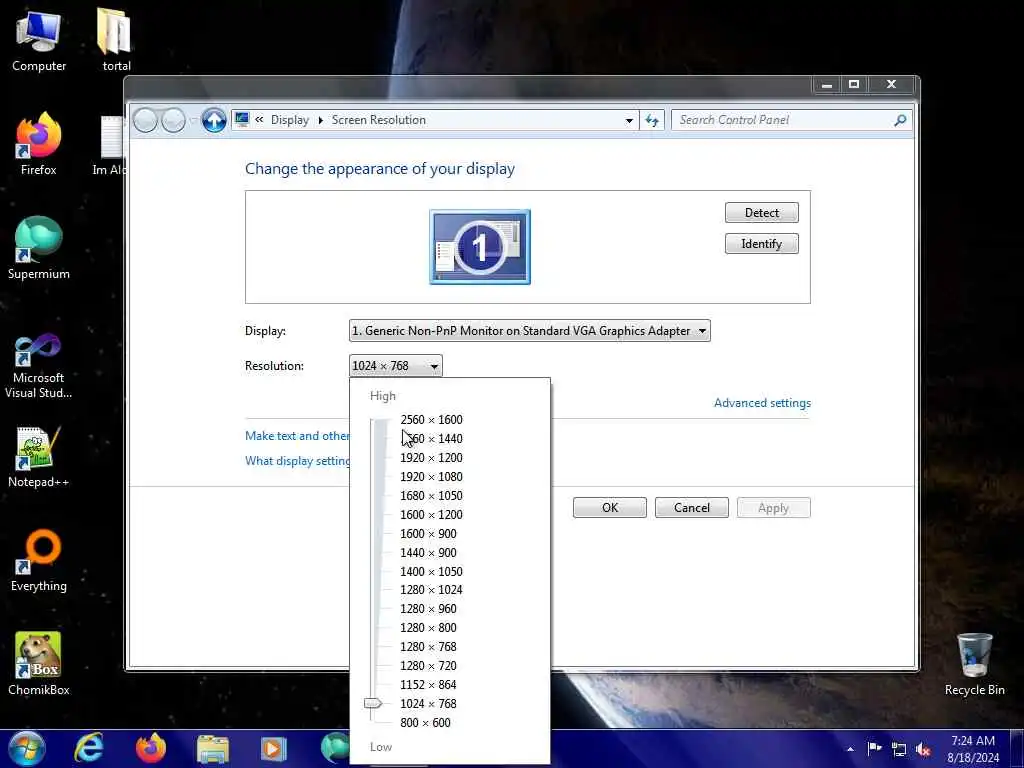Click the Windows Start orb
This screenshot has height=768, width=1024.
pos(27,748)
